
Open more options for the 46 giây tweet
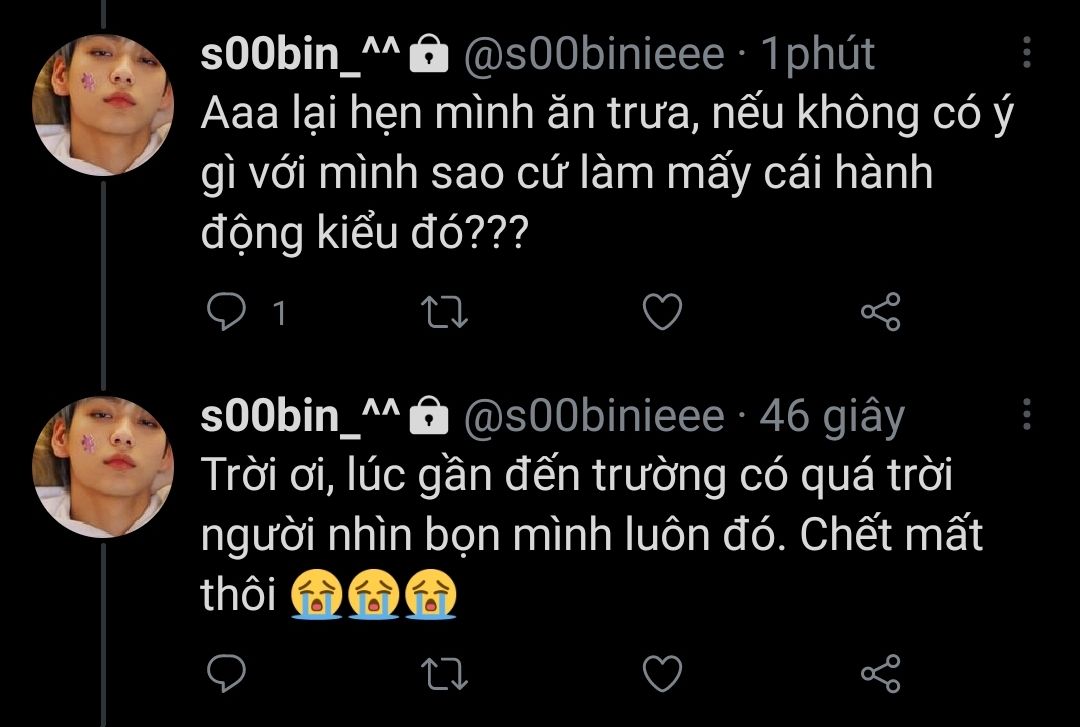[1028, 412]
